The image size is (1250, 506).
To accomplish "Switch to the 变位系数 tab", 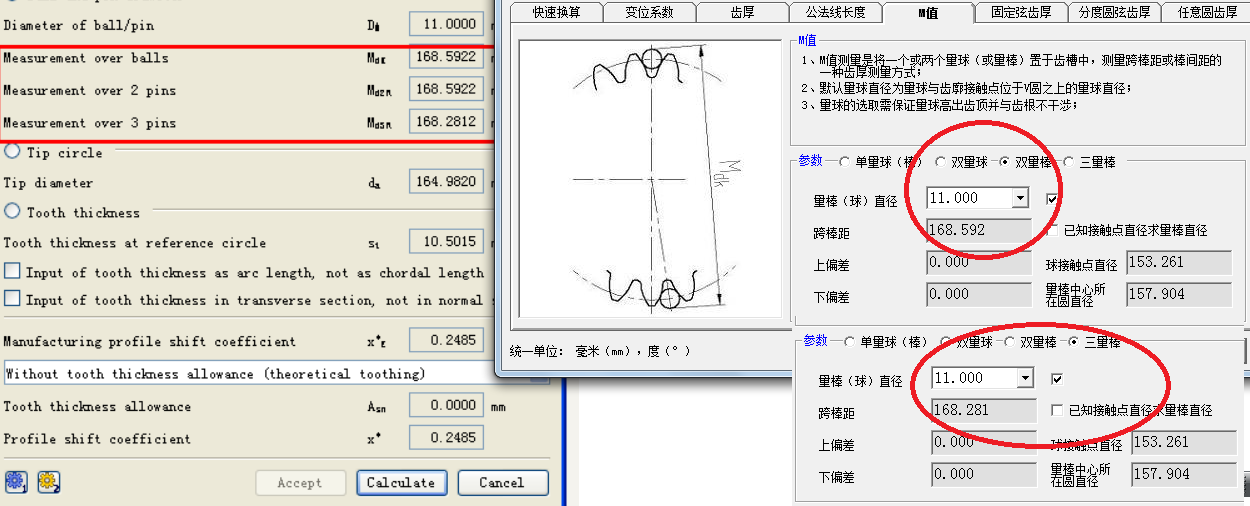I will [650, 12].
